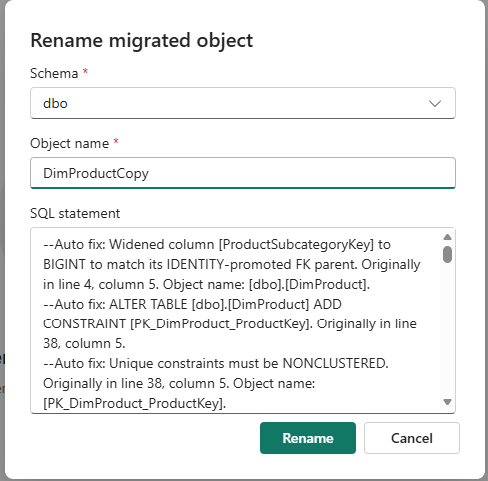
Task: Click text 'in line 4, column 5. Object name: [dbo].[DimProduct].'
Action: pos(207,284)
